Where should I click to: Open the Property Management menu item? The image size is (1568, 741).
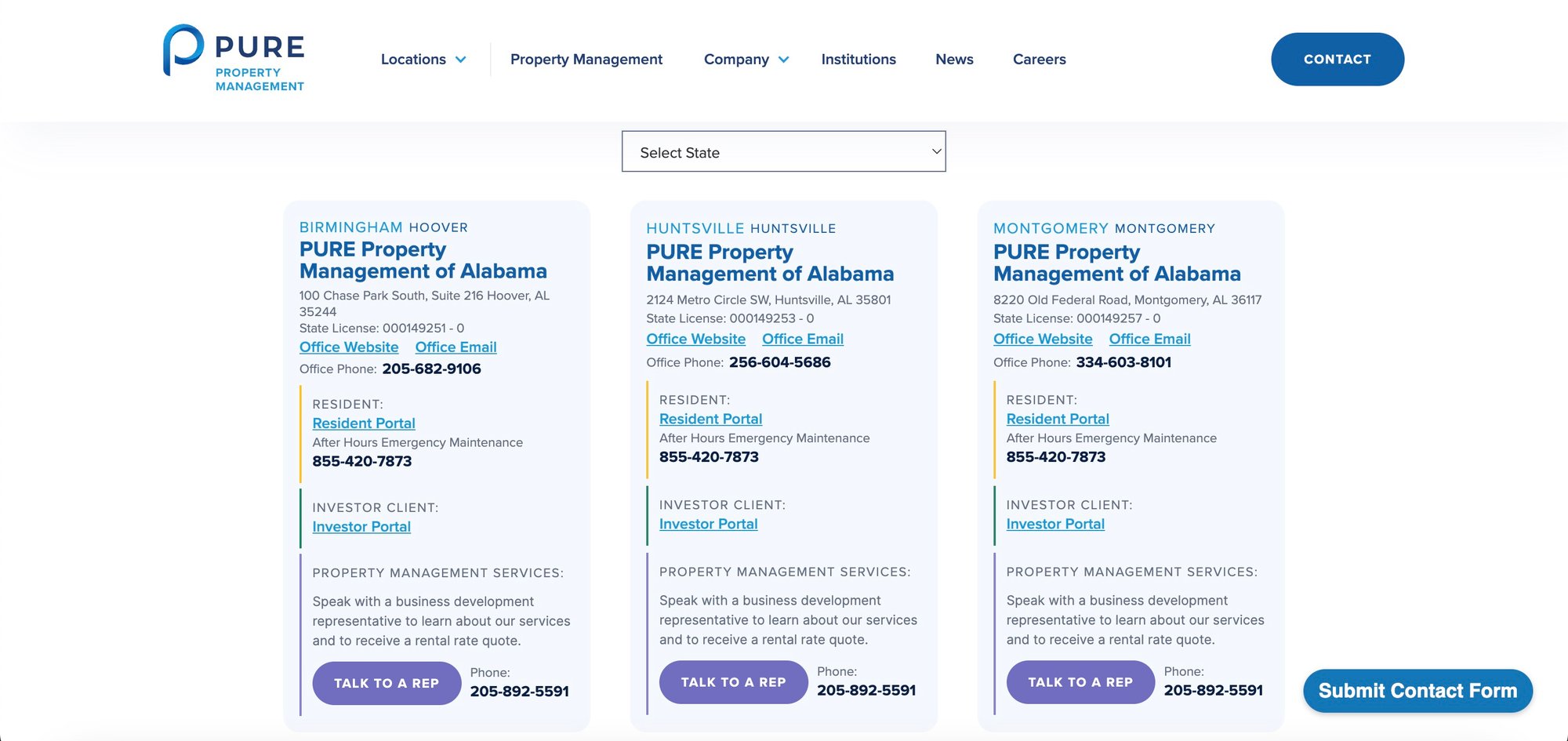click(586, 60)
